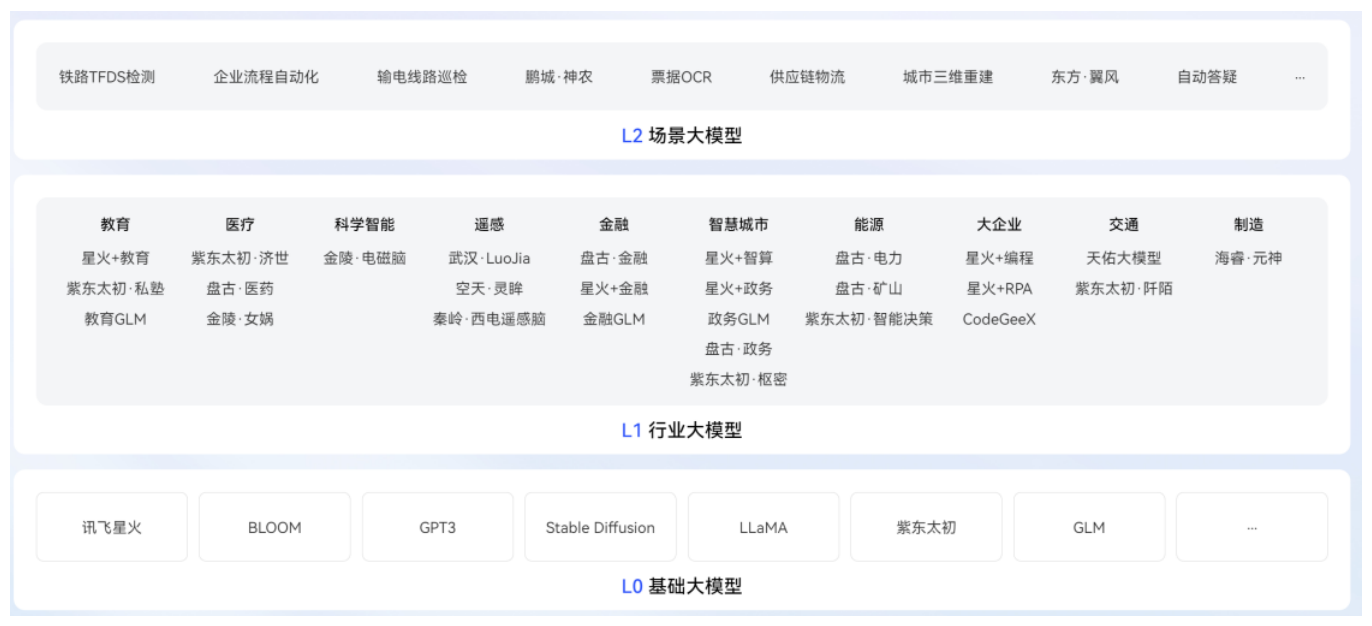Select the 遥感 industry heading
1372x626 pixels.
[490, 225]
